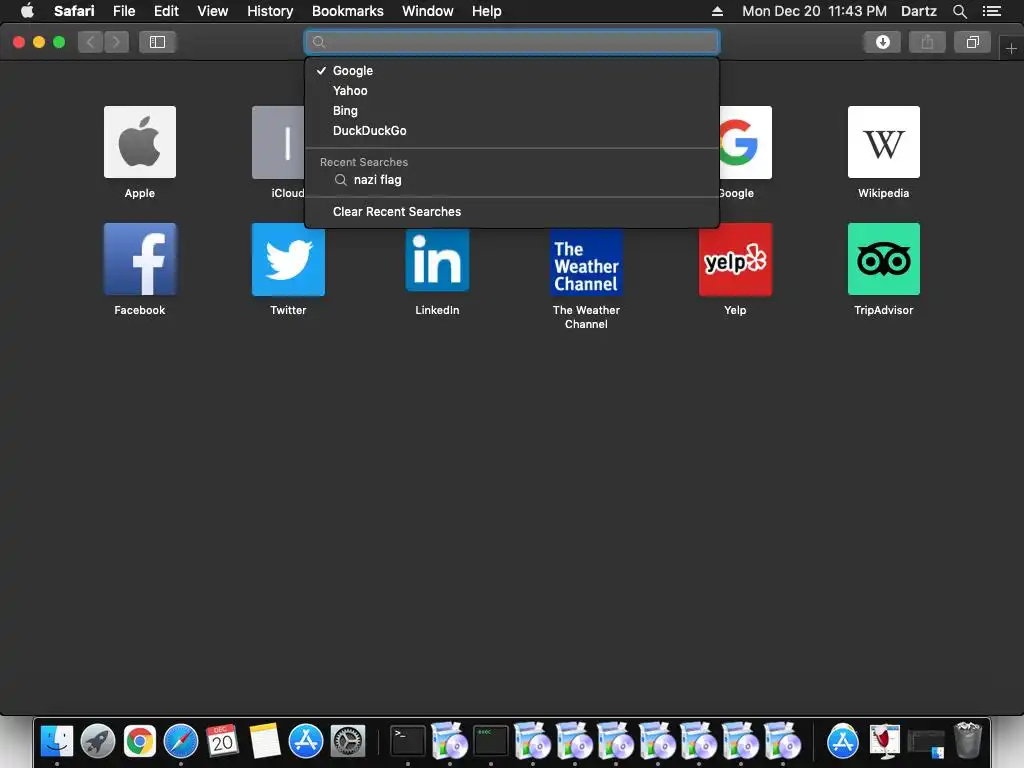1024x768 pixels.
Task: Click the eject icon in the menu bar
Action: pos(717,11)
